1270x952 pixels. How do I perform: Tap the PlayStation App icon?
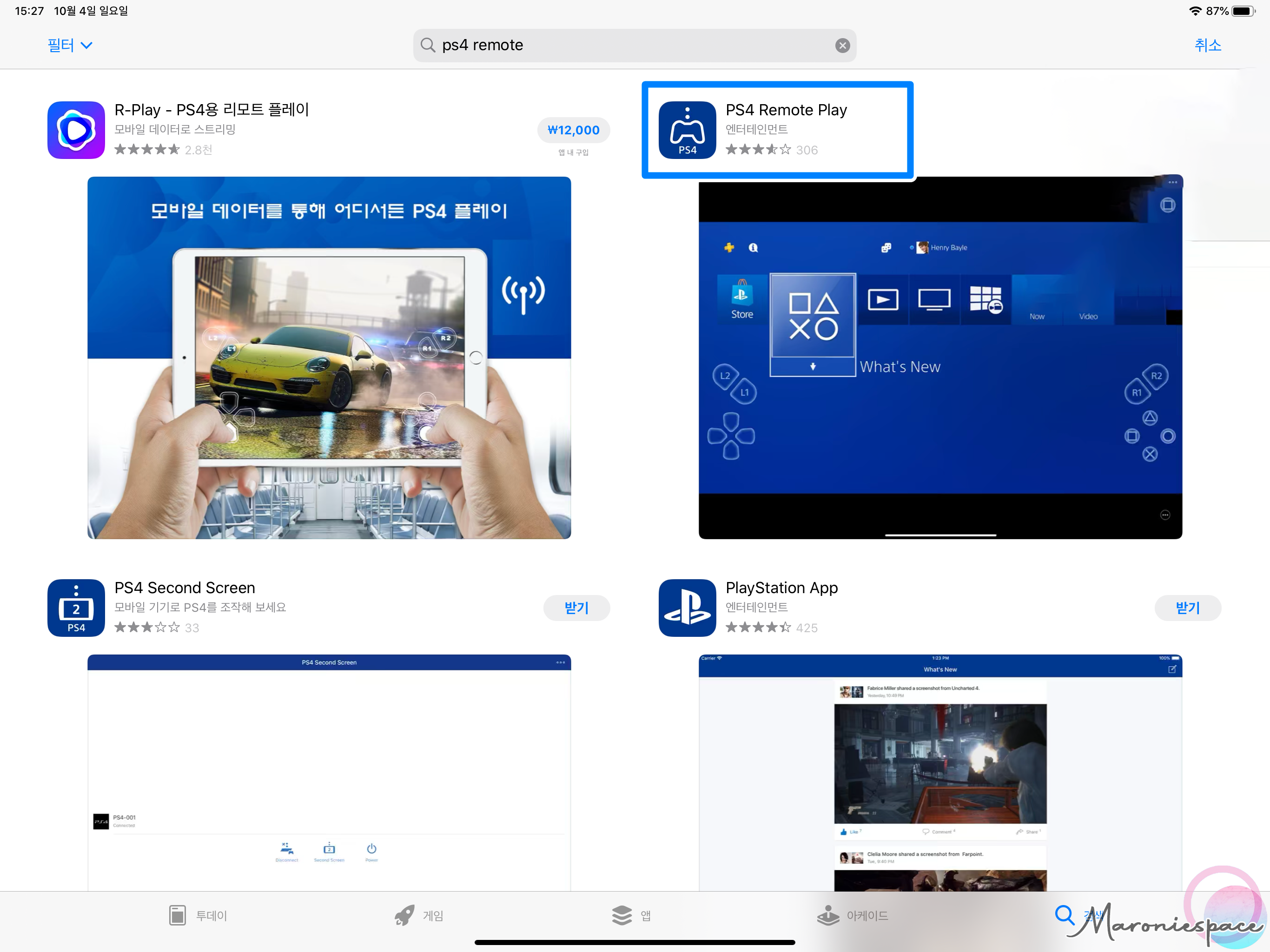pos(687,608)
